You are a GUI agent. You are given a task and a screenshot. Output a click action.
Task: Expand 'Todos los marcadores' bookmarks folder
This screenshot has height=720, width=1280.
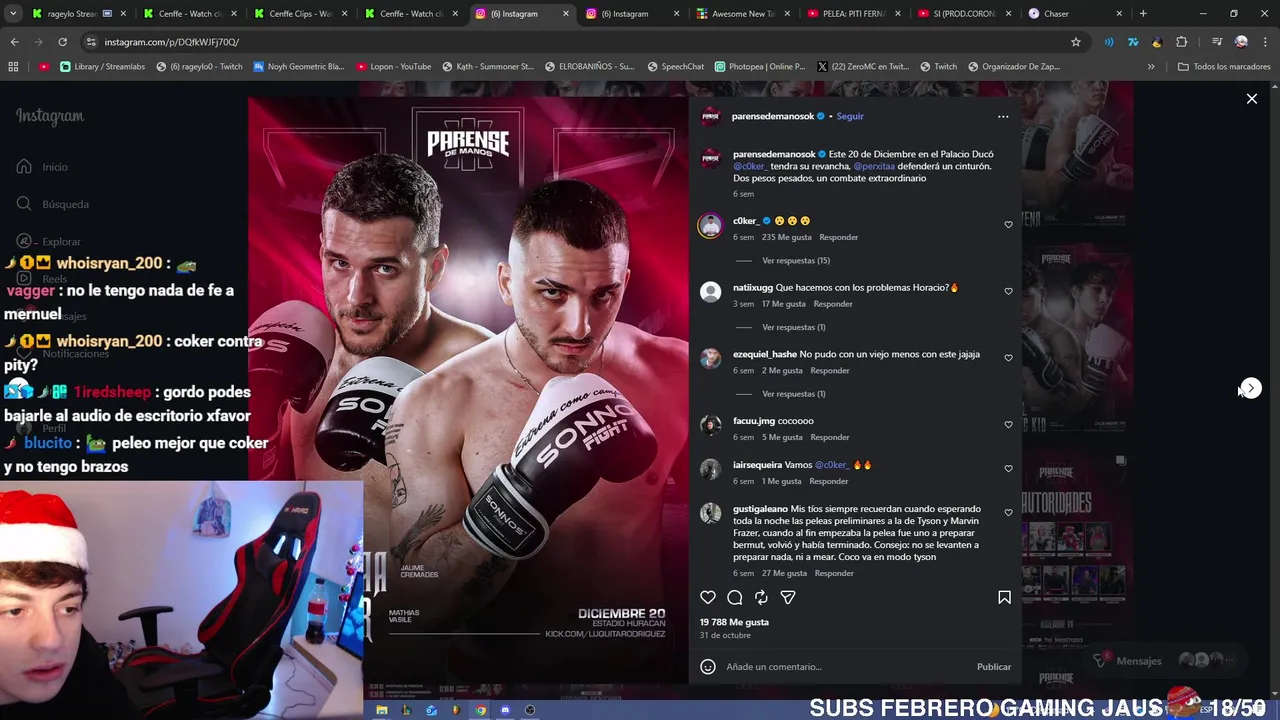(1224, 67)
